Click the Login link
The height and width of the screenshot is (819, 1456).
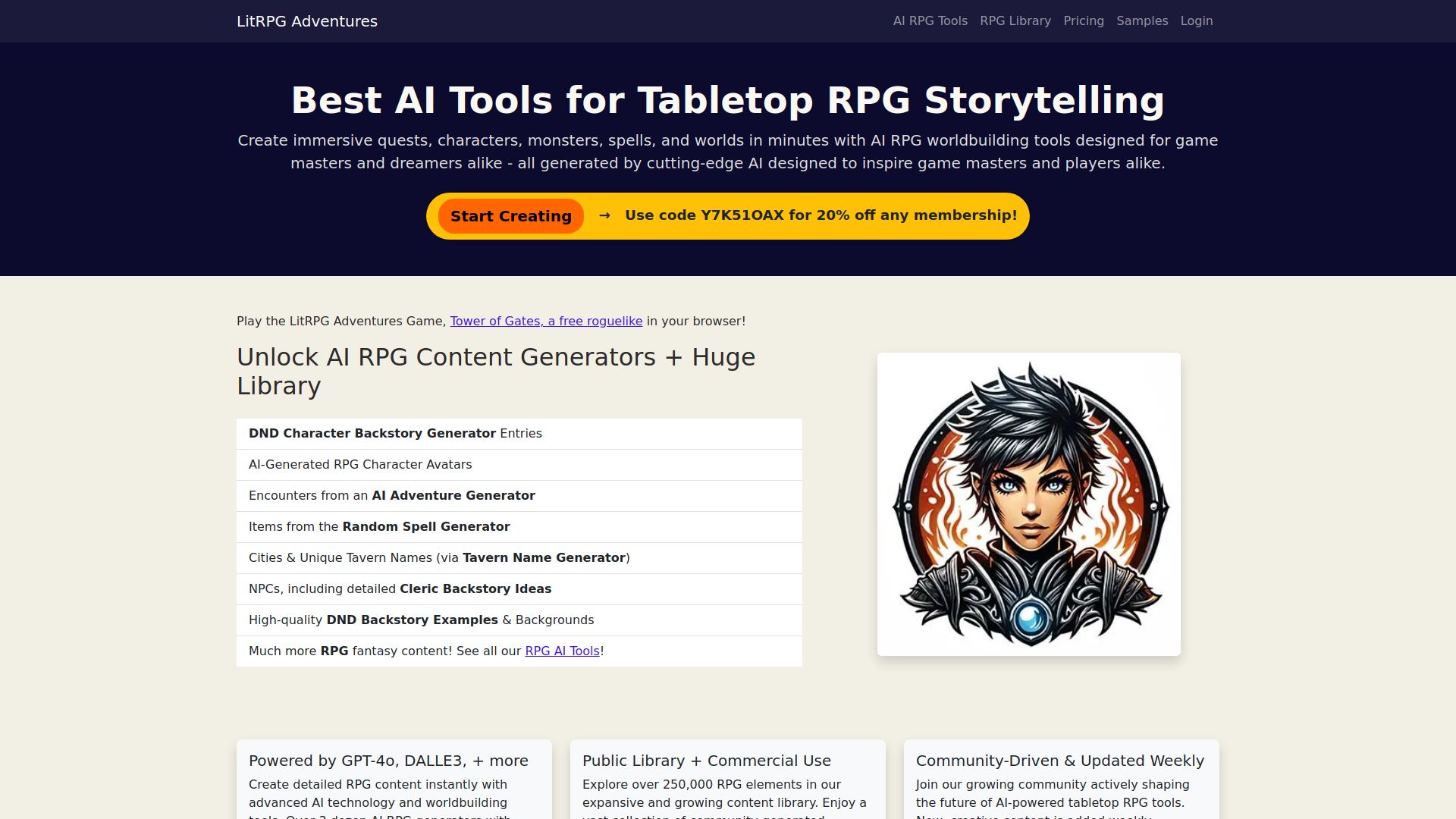tap(1196, 20)
